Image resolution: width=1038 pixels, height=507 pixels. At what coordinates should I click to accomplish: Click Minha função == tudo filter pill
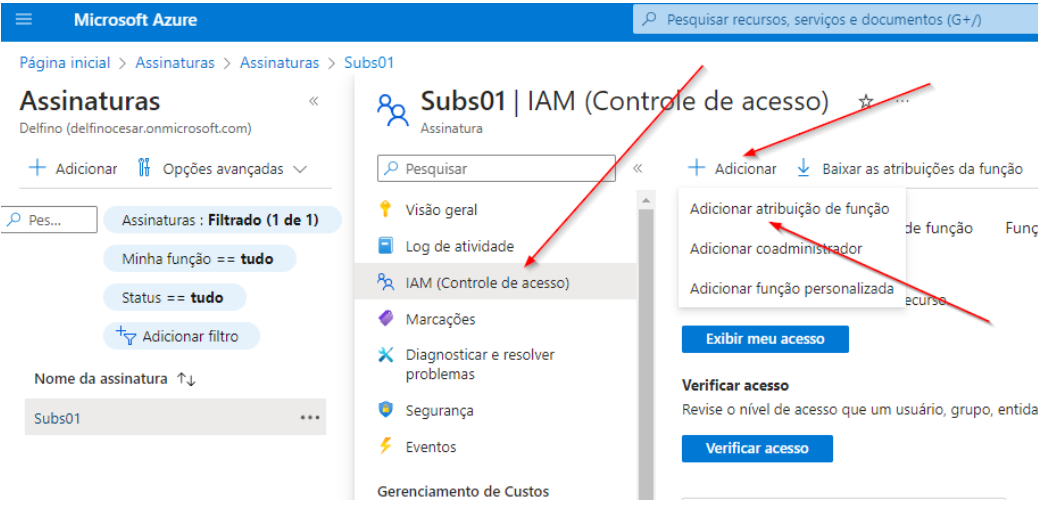(x=199, y=259)
